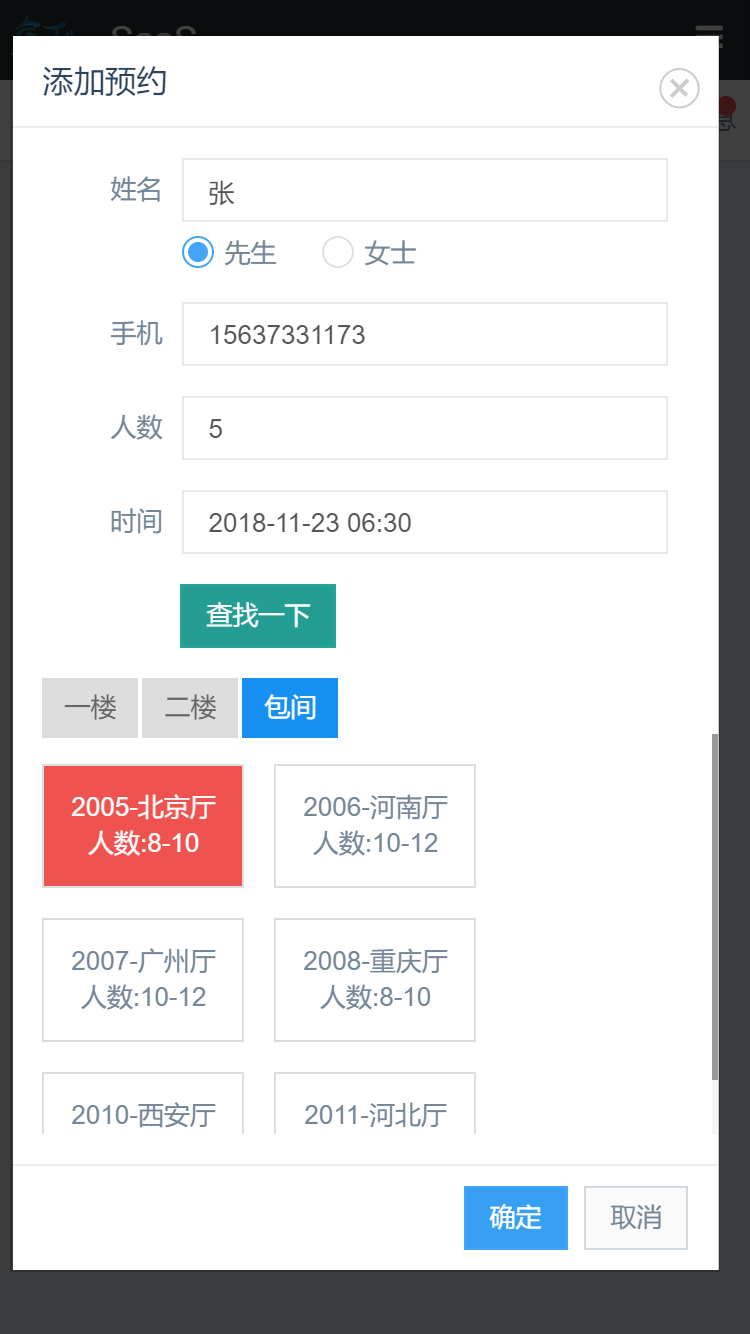The height and width of the screenshot is (1334, 750).
Task: Click the 手机 phone number field
Action: pos(424,334)
